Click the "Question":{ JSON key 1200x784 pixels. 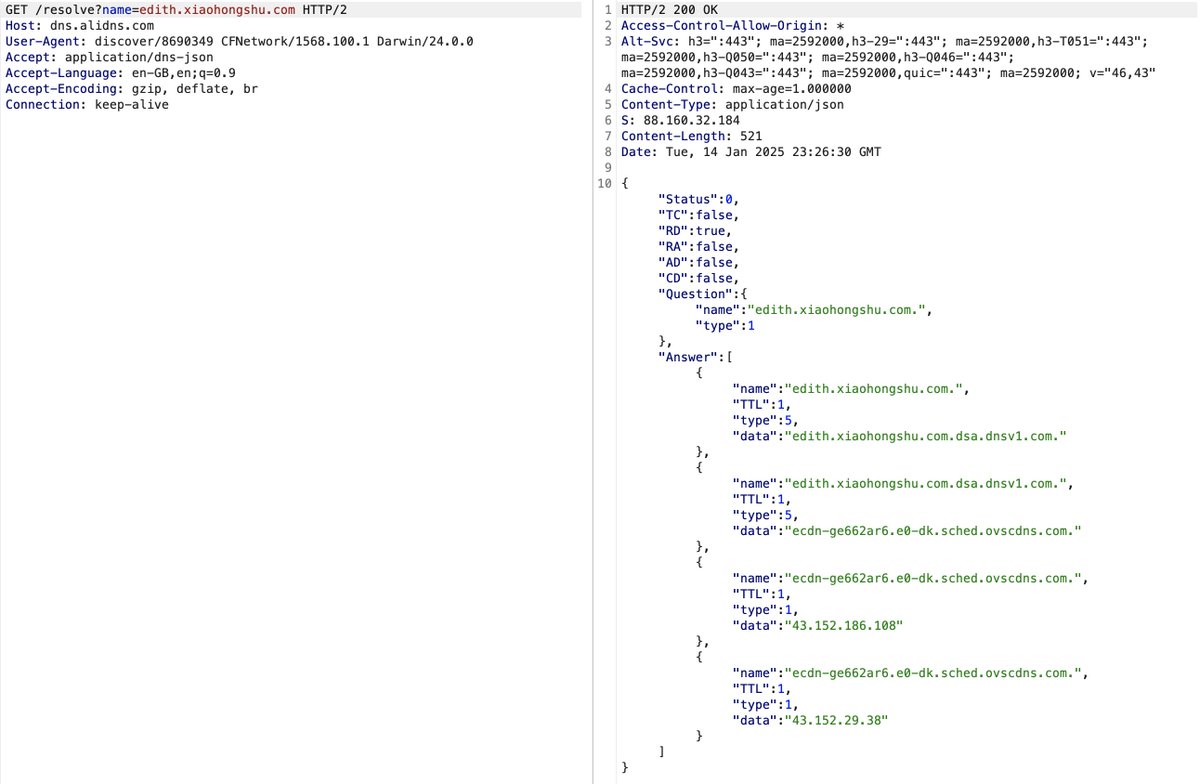pyautogui.click(x=702, y=294)
